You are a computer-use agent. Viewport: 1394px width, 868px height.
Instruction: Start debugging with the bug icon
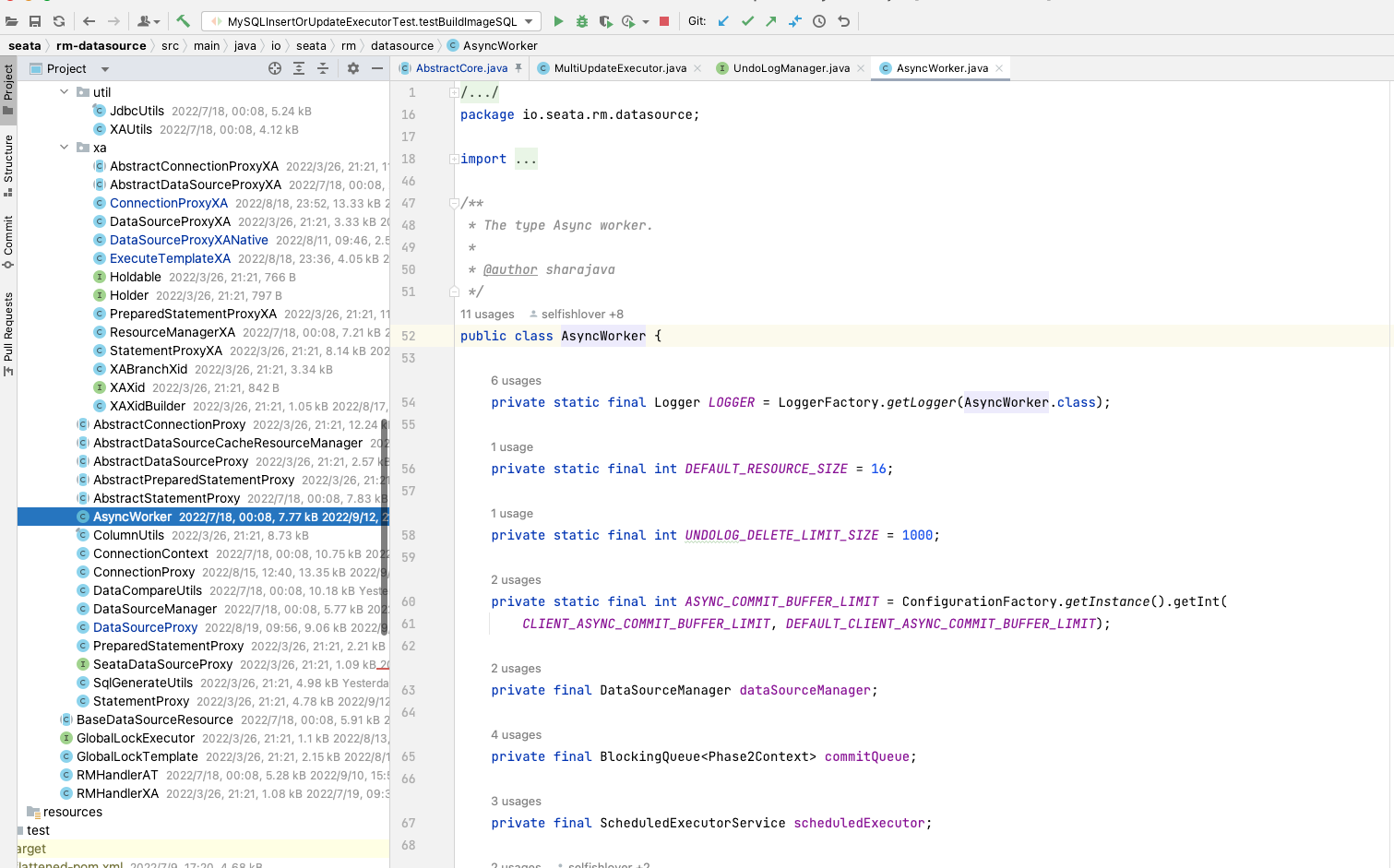(x=582, y=21)
